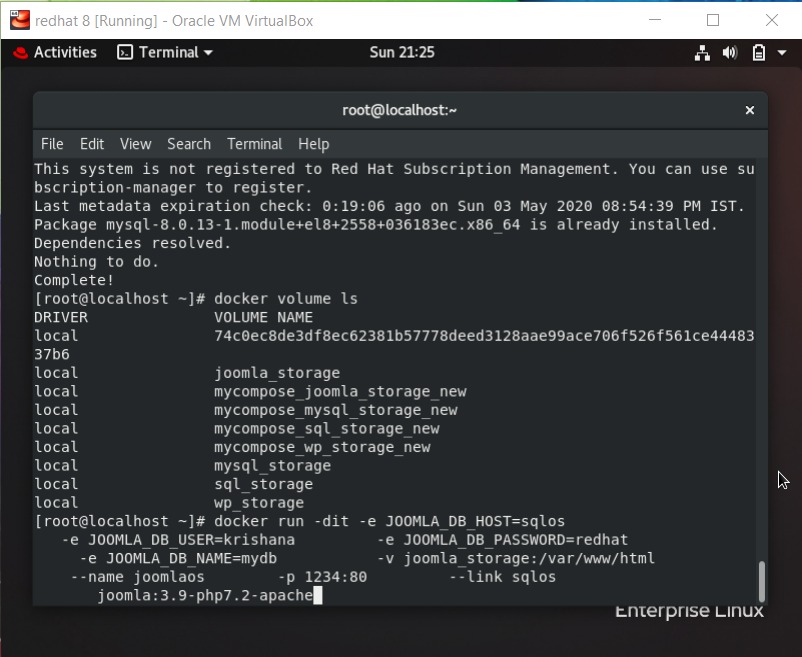Click the terminal icon in top bar
Viewport: 802px width, 657px height.
[125, 52]
